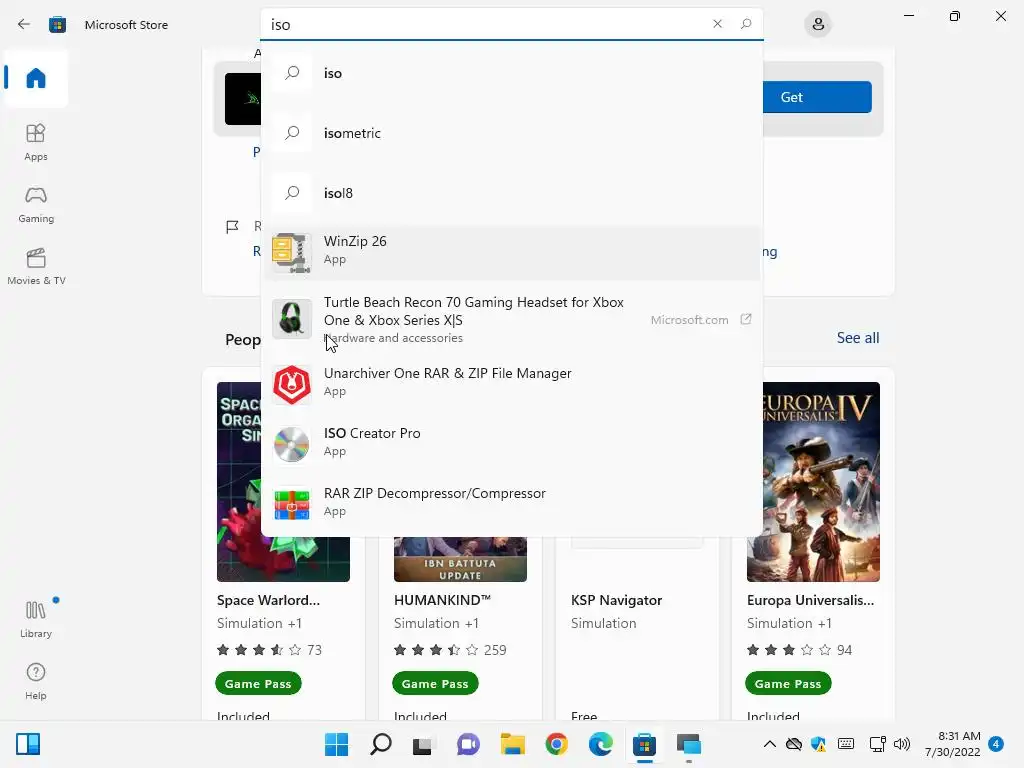Launch Google Chrome from the taskbar
The width and height of the screenshot is (1024, 768).
(x=556, y=744)
